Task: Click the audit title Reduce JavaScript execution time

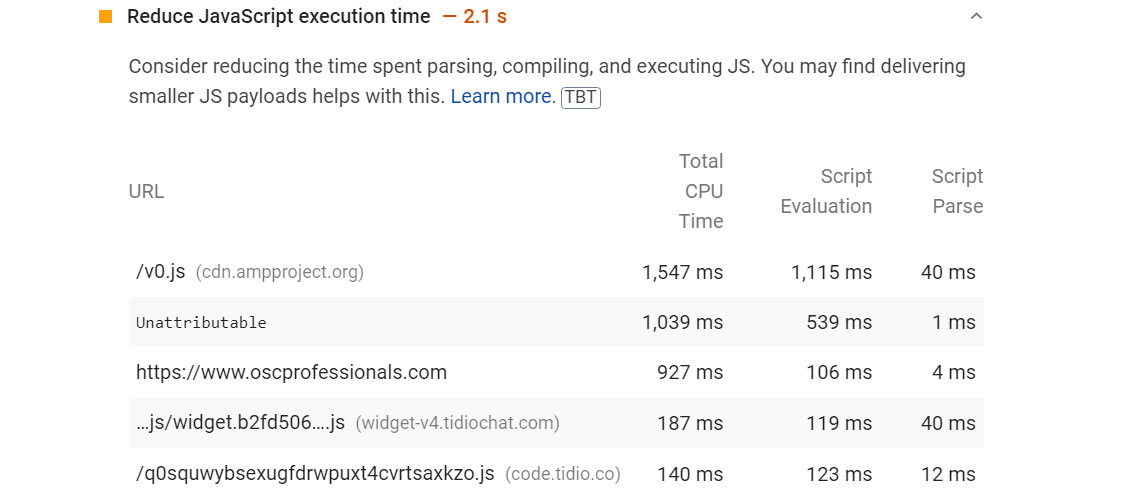Action: (278, 17)
